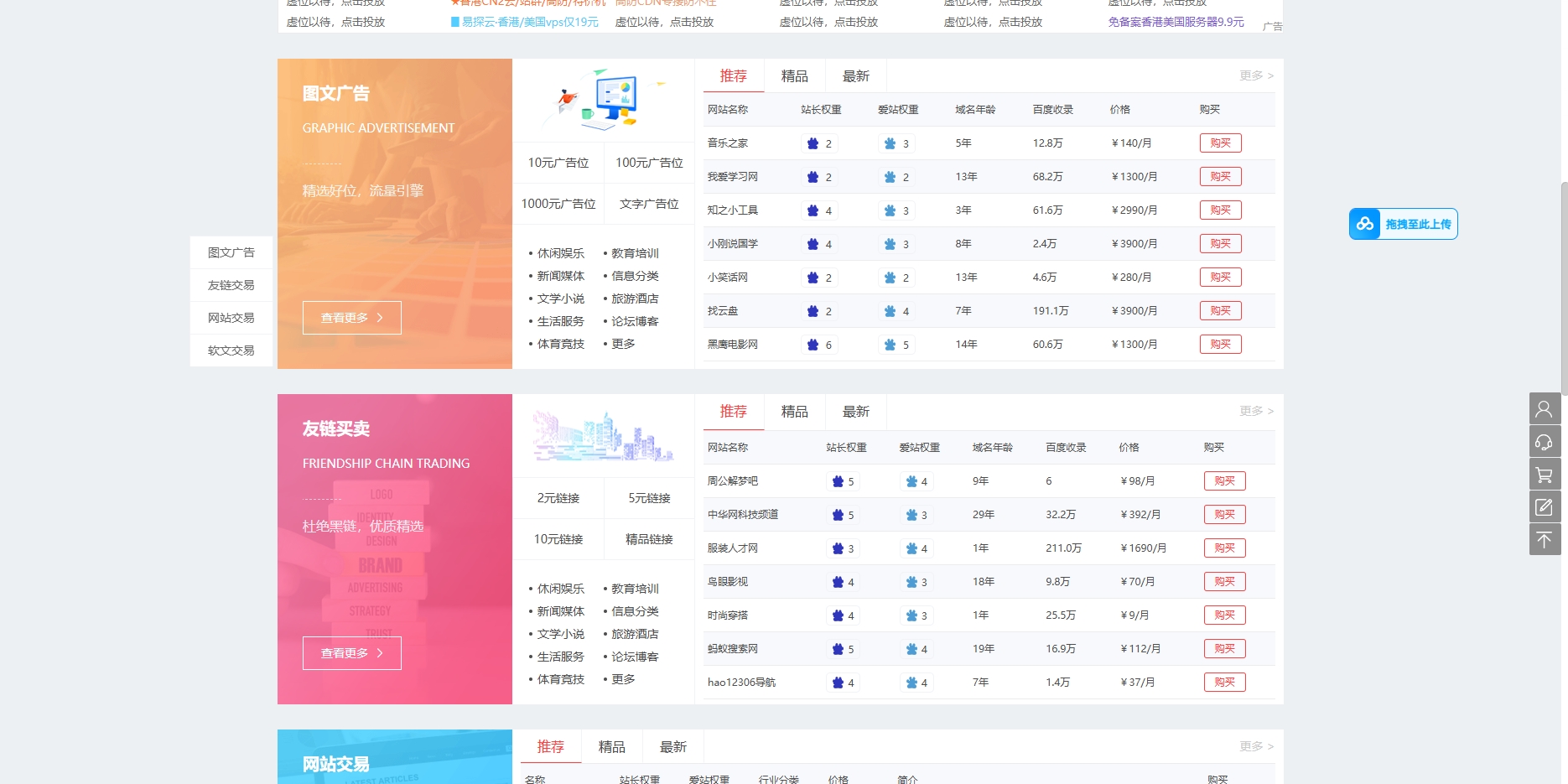The image size is (1568, 784).
Task: Select 5元链接 category
Action: click(x=649, y=498)
